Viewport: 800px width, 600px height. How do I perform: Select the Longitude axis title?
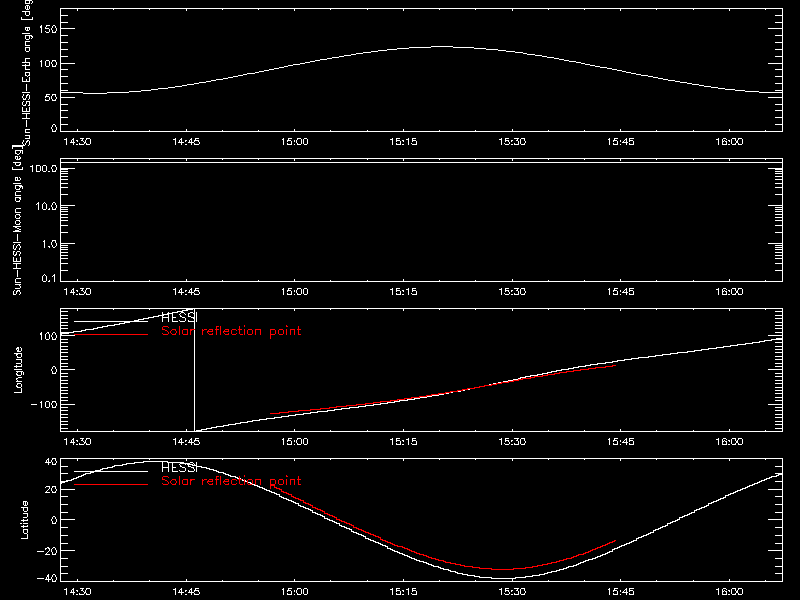coord(18,370)
